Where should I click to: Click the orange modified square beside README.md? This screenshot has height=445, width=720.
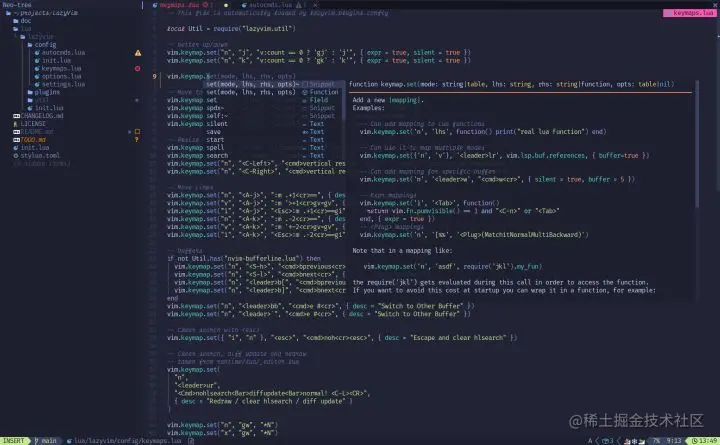(x=137, y=132)
